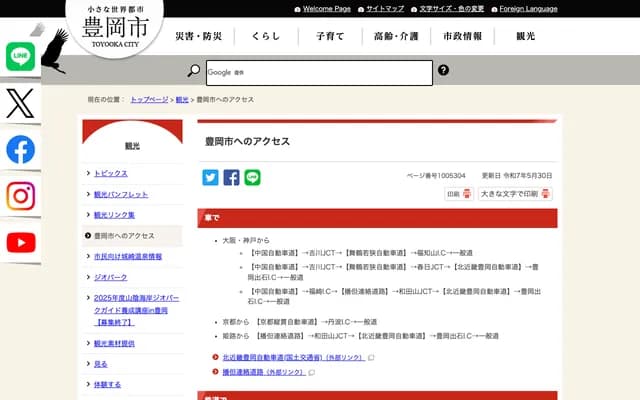Click the 印刷 print button

click(x=458, y=194)
